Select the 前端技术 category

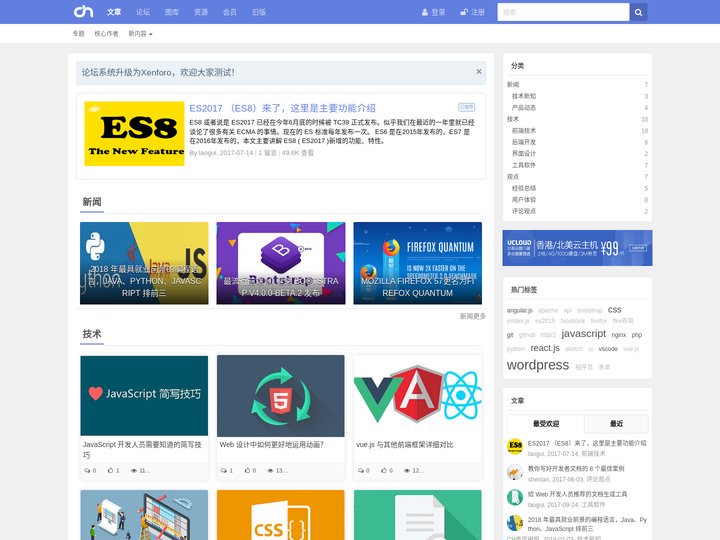tap(524, 130)
